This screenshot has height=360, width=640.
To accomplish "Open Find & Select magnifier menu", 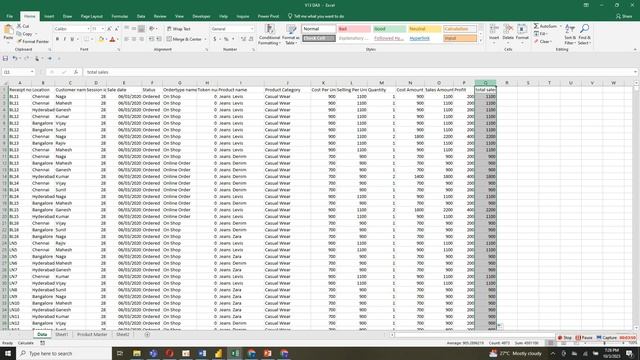I will tap(584, 35).
